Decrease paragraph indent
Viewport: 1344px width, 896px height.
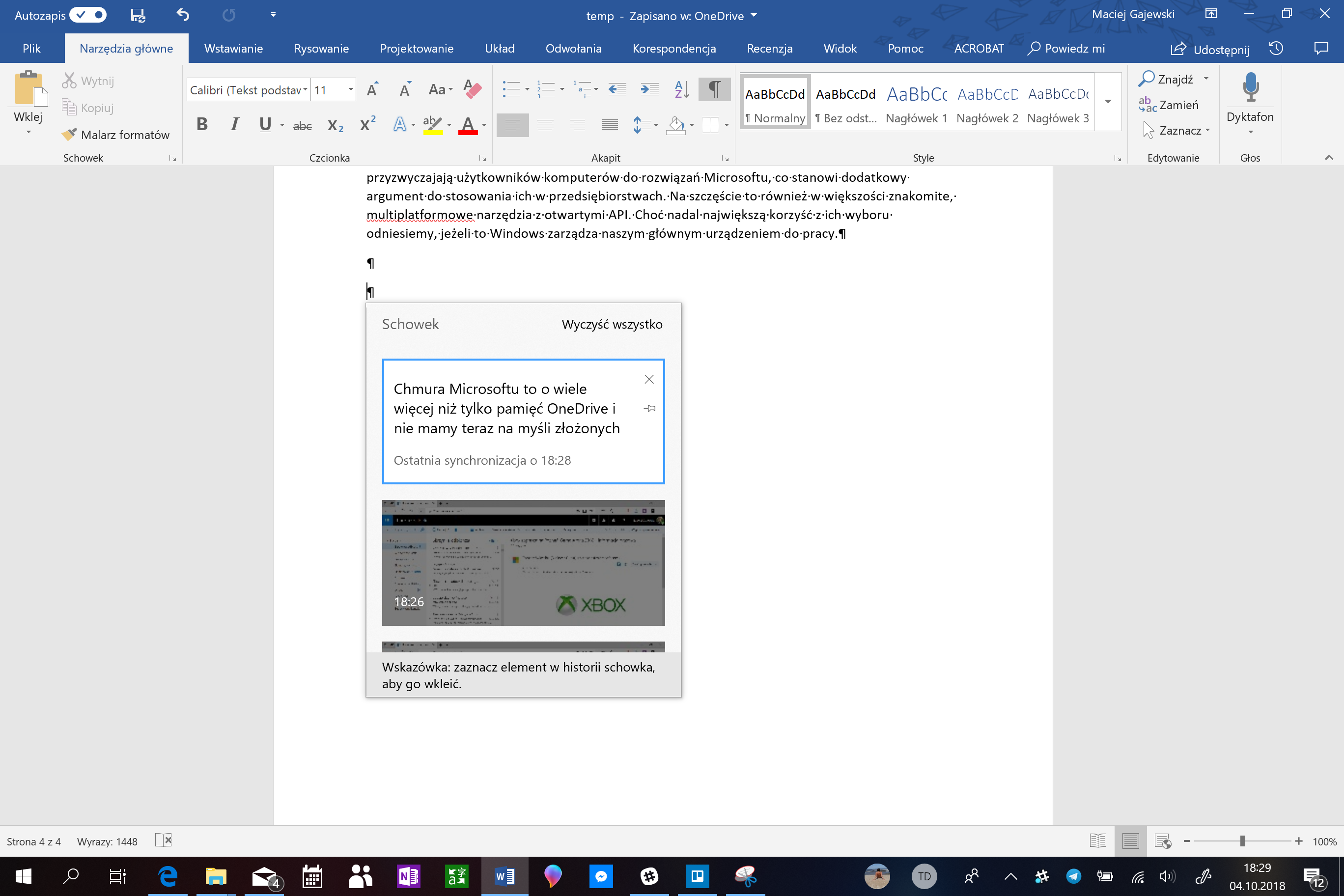(617, 90)
